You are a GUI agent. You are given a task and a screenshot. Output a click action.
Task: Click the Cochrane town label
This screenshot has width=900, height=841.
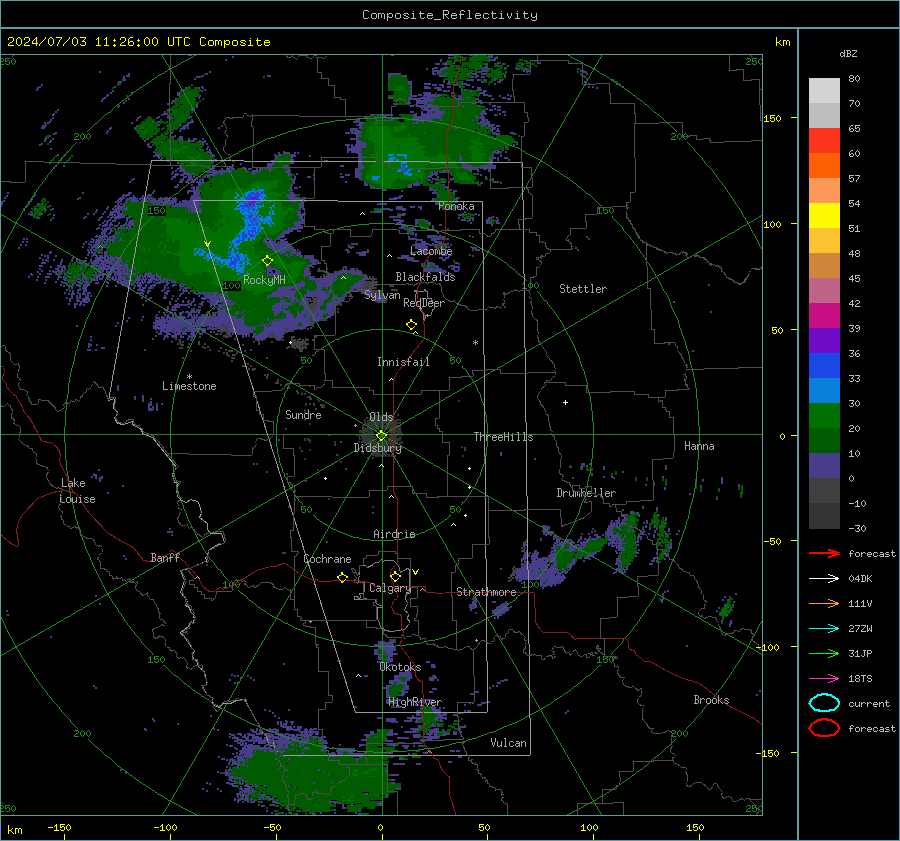pyautogui.click(x=327, y=559)
